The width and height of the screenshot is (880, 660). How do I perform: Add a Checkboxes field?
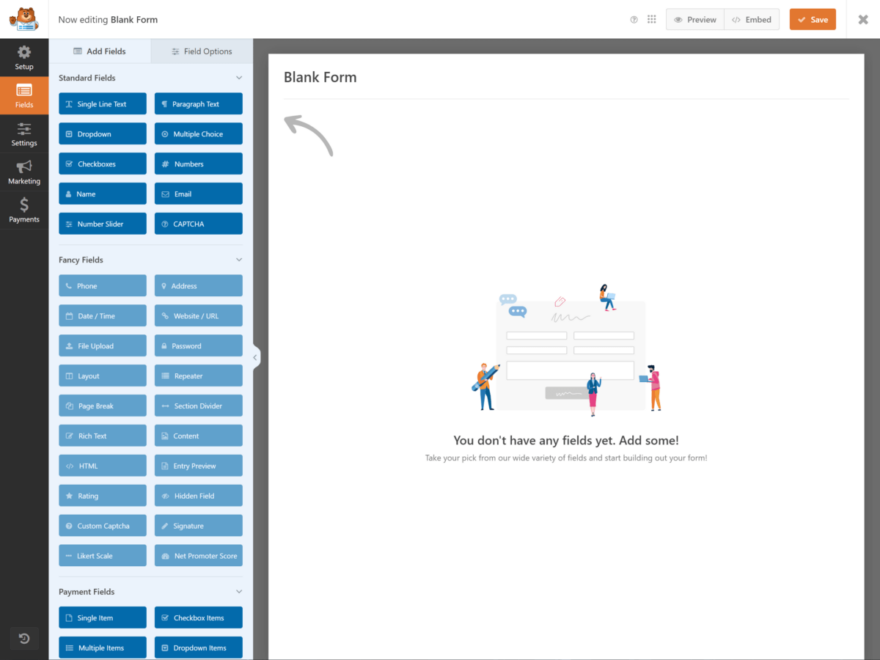pyautogui.click(x=102, y=164)
